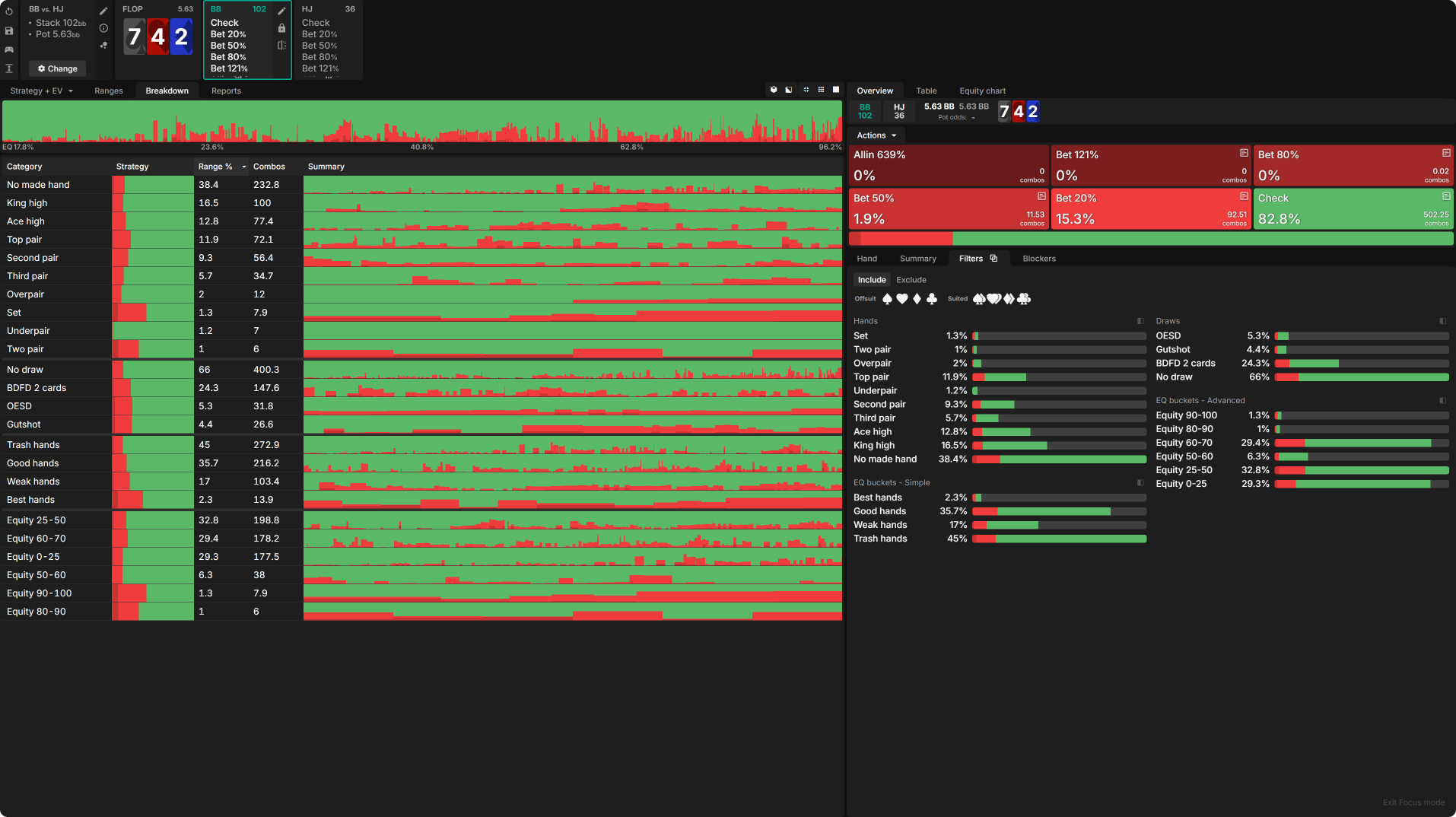Click the lock icon in the BB 102 card

281,28
